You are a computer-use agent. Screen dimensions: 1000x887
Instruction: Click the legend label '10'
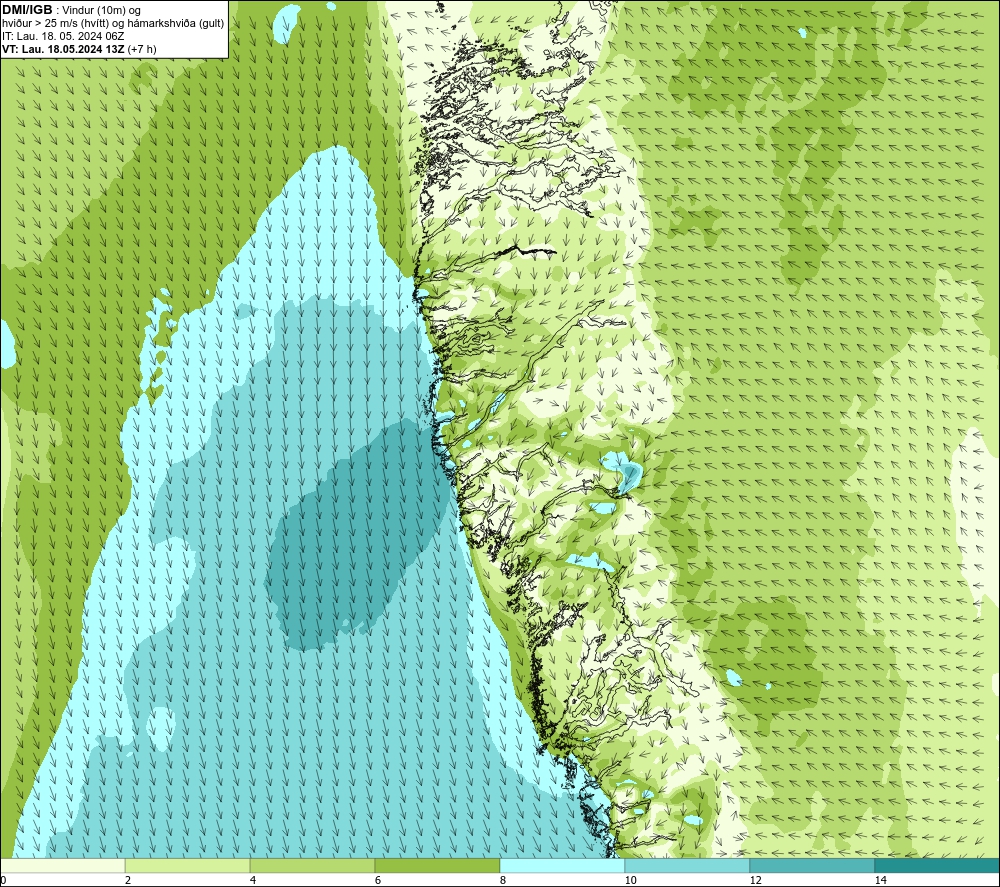click(631, 880)
